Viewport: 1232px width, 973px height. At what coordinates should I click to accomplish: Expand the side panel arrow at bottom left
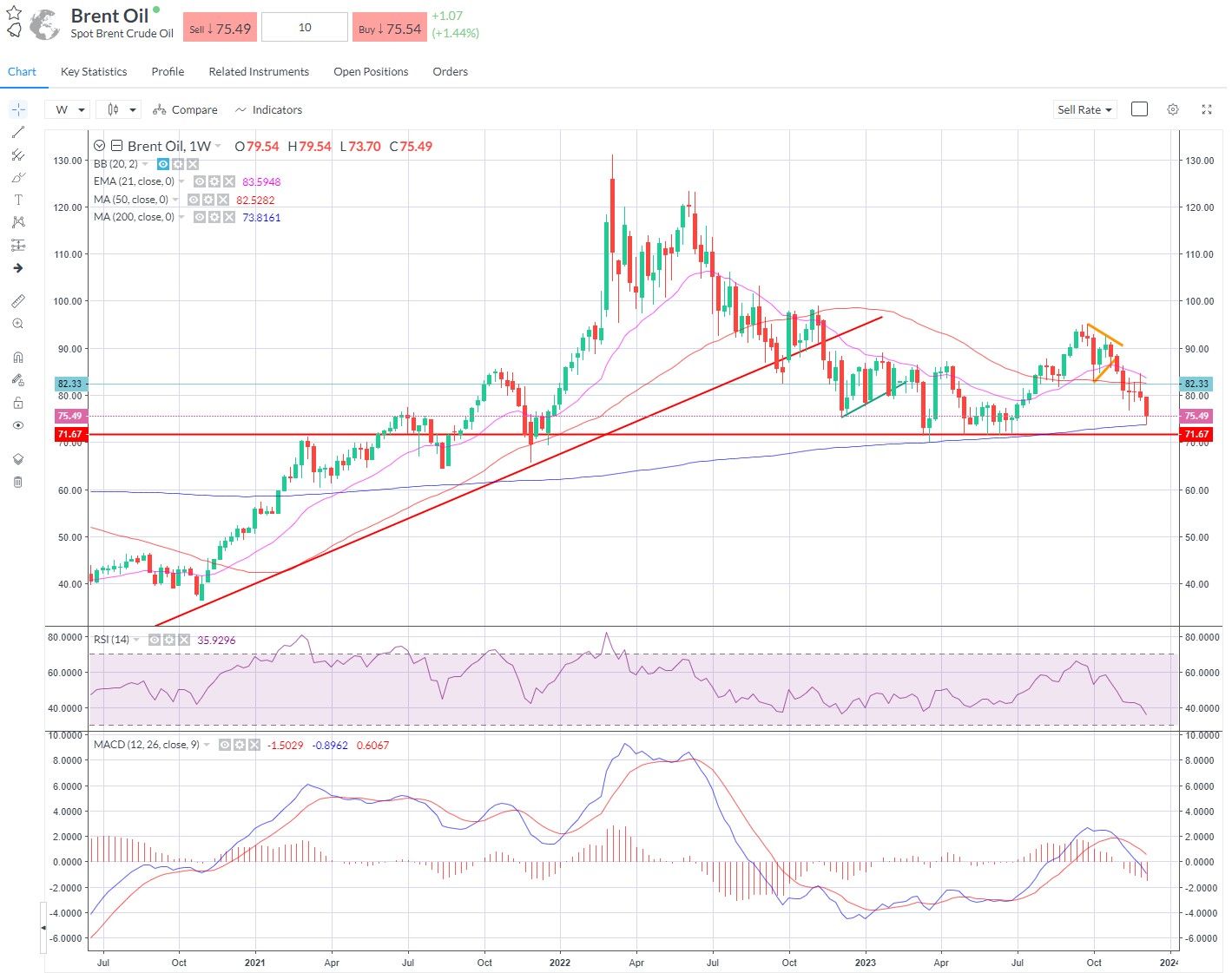[43, 928]
